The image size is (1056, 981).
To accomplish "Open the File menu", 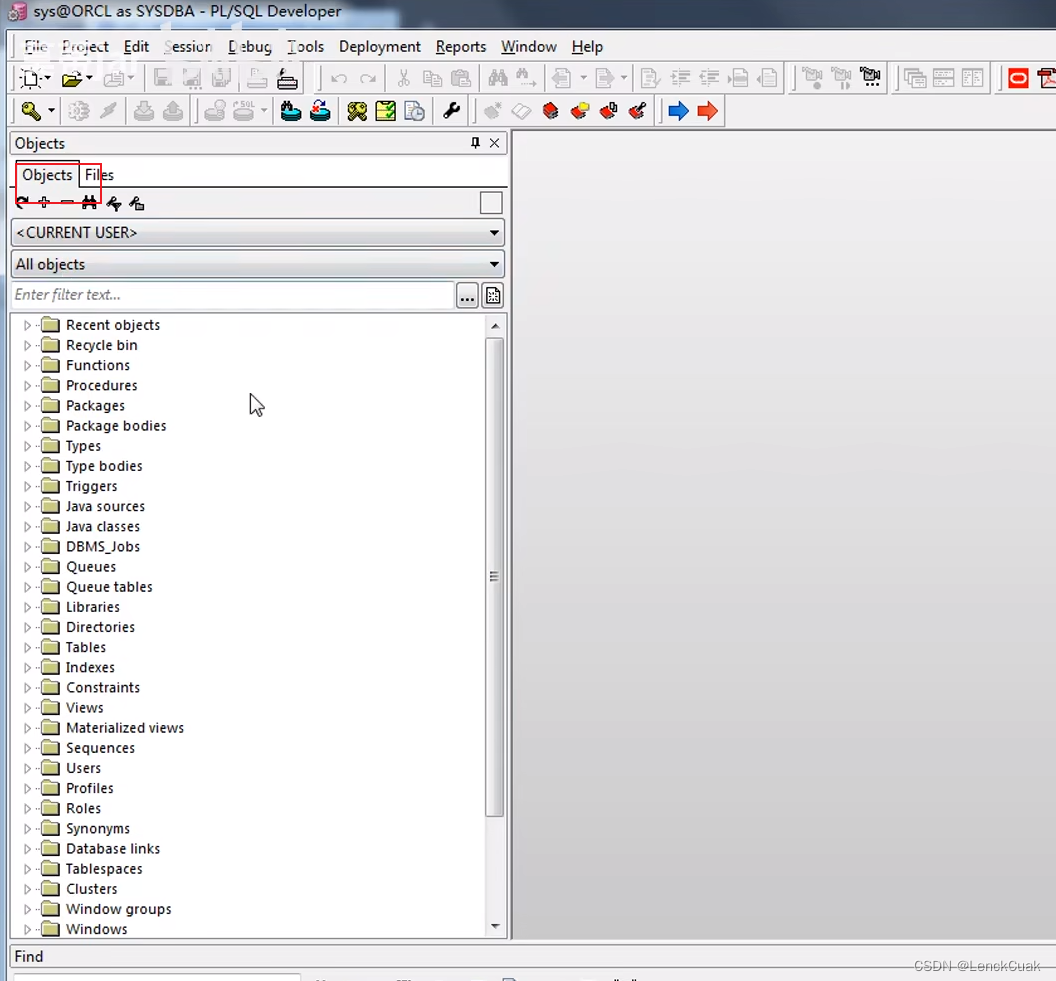I will tap(36, 46).
